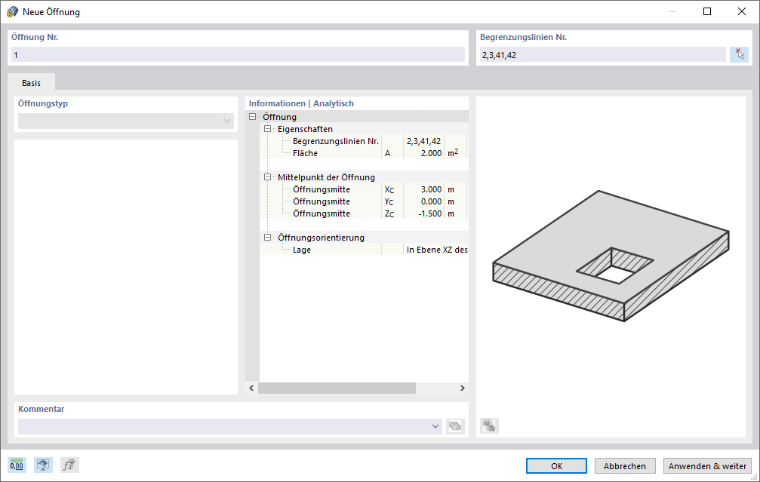Screen dimensions: 760x482
Task: Open the formula fx icon
Action: 69,465
